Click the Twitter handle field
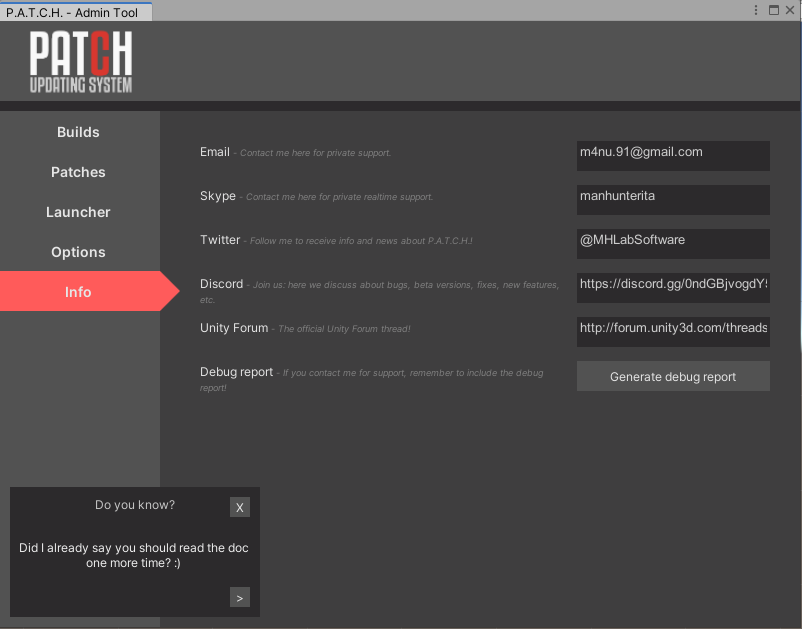The height and width of the screenshot is (629, 802). (673, 244)
